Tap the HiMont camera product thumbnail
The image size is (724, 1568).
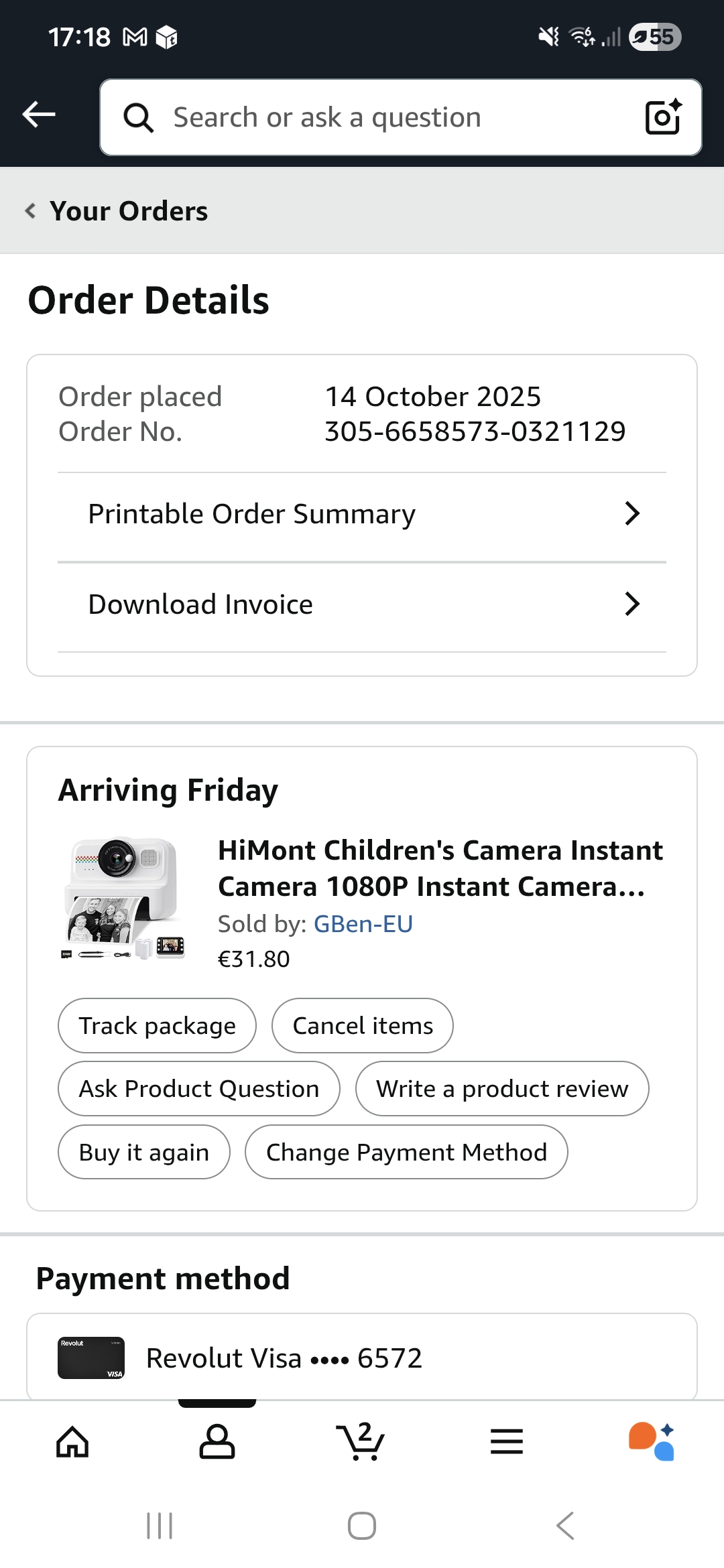tap(124, 898)
